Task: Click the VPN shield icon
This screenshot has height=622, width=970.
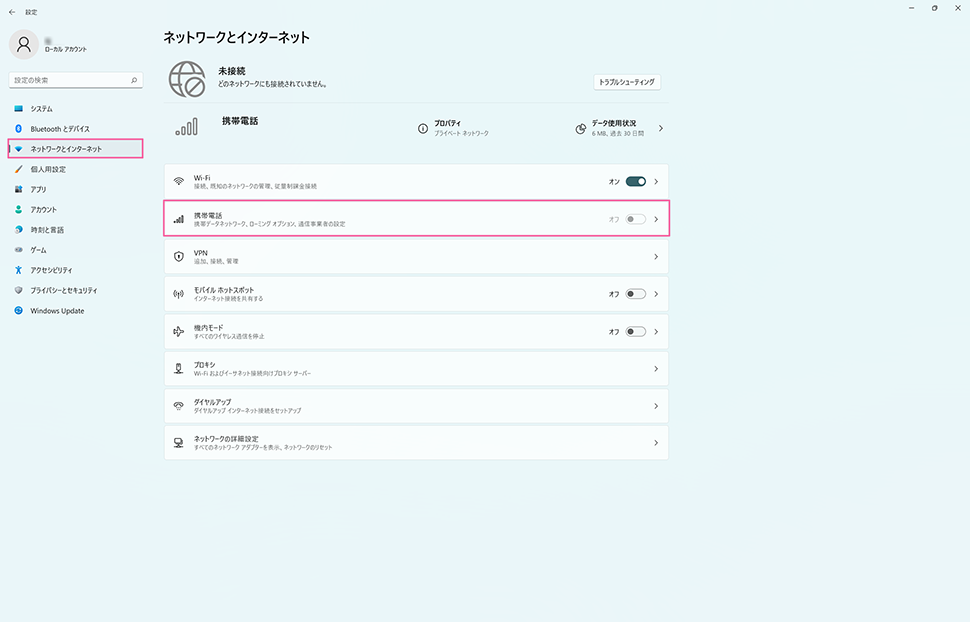Action: [x=179, y=256]
